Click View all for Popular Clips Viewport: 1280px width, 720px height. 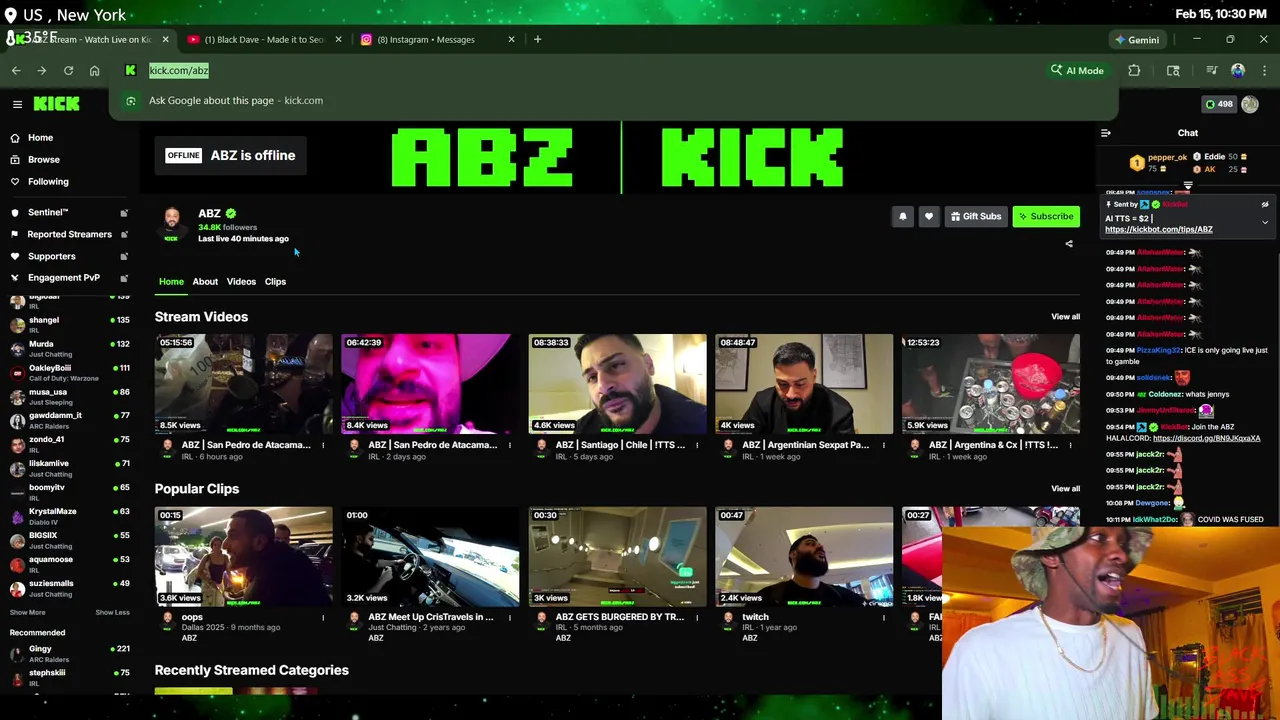(1065, 489)
